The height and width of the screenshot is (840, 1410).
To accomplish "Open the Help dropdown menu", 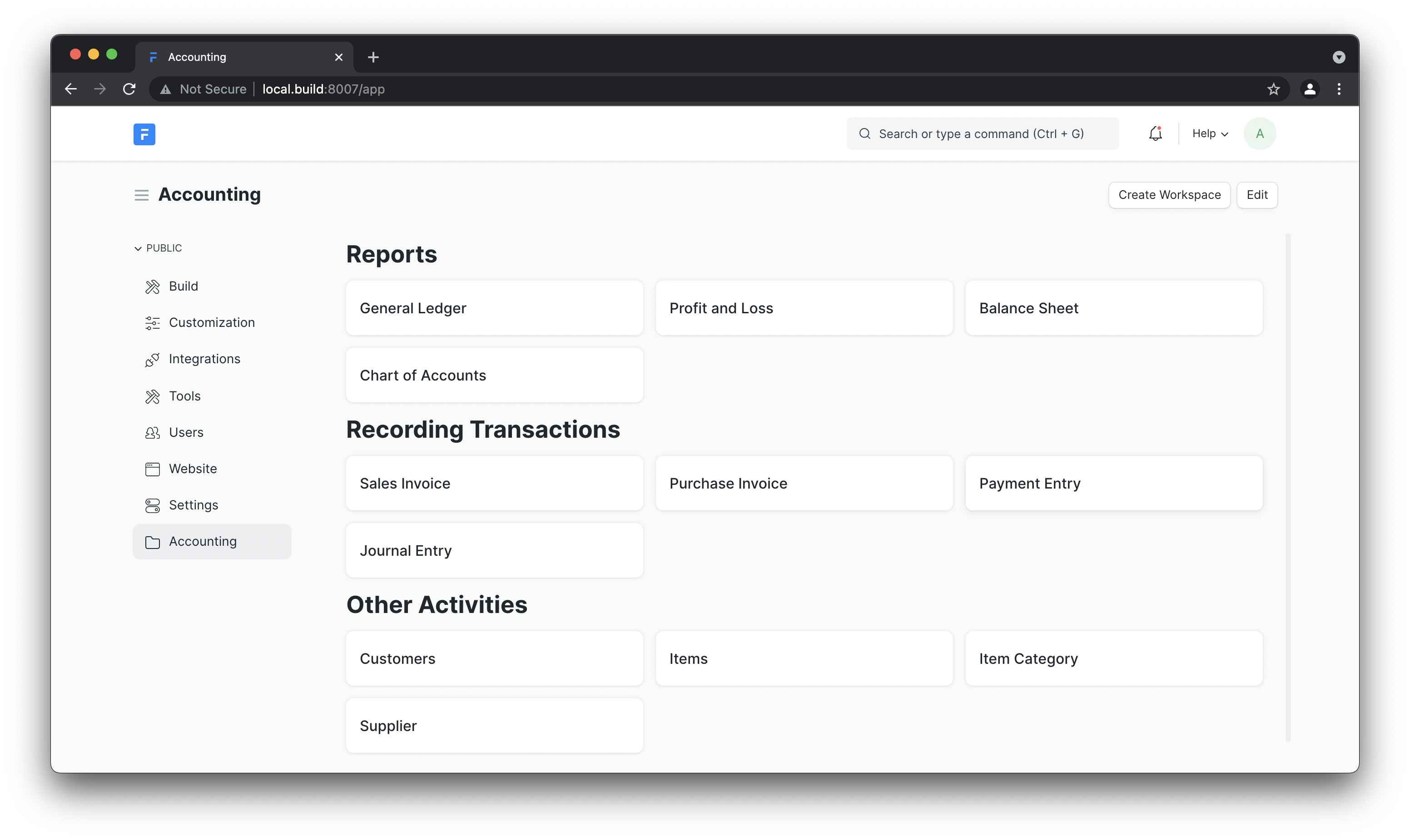I will tap(1210, 134).
